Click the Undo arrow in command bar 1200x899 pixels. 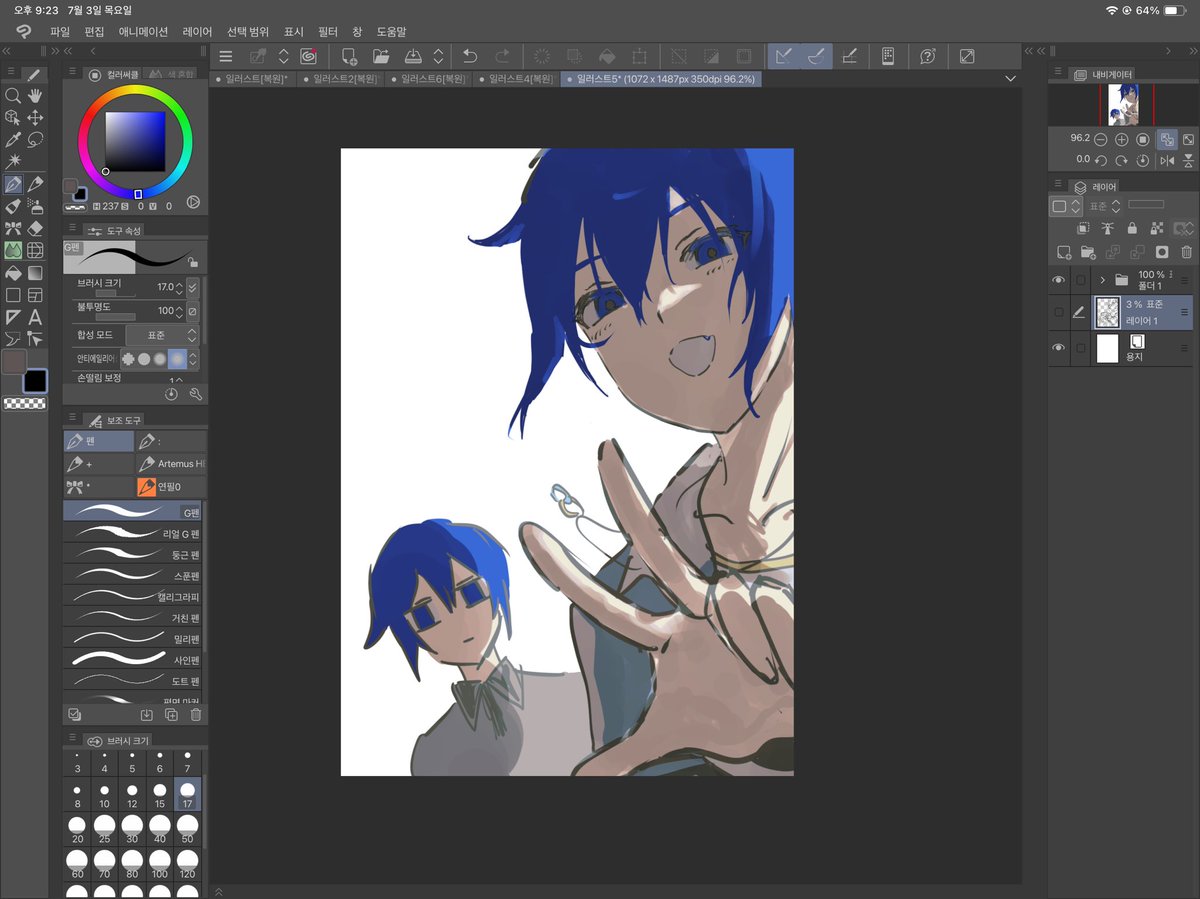(x=470, y=57)
